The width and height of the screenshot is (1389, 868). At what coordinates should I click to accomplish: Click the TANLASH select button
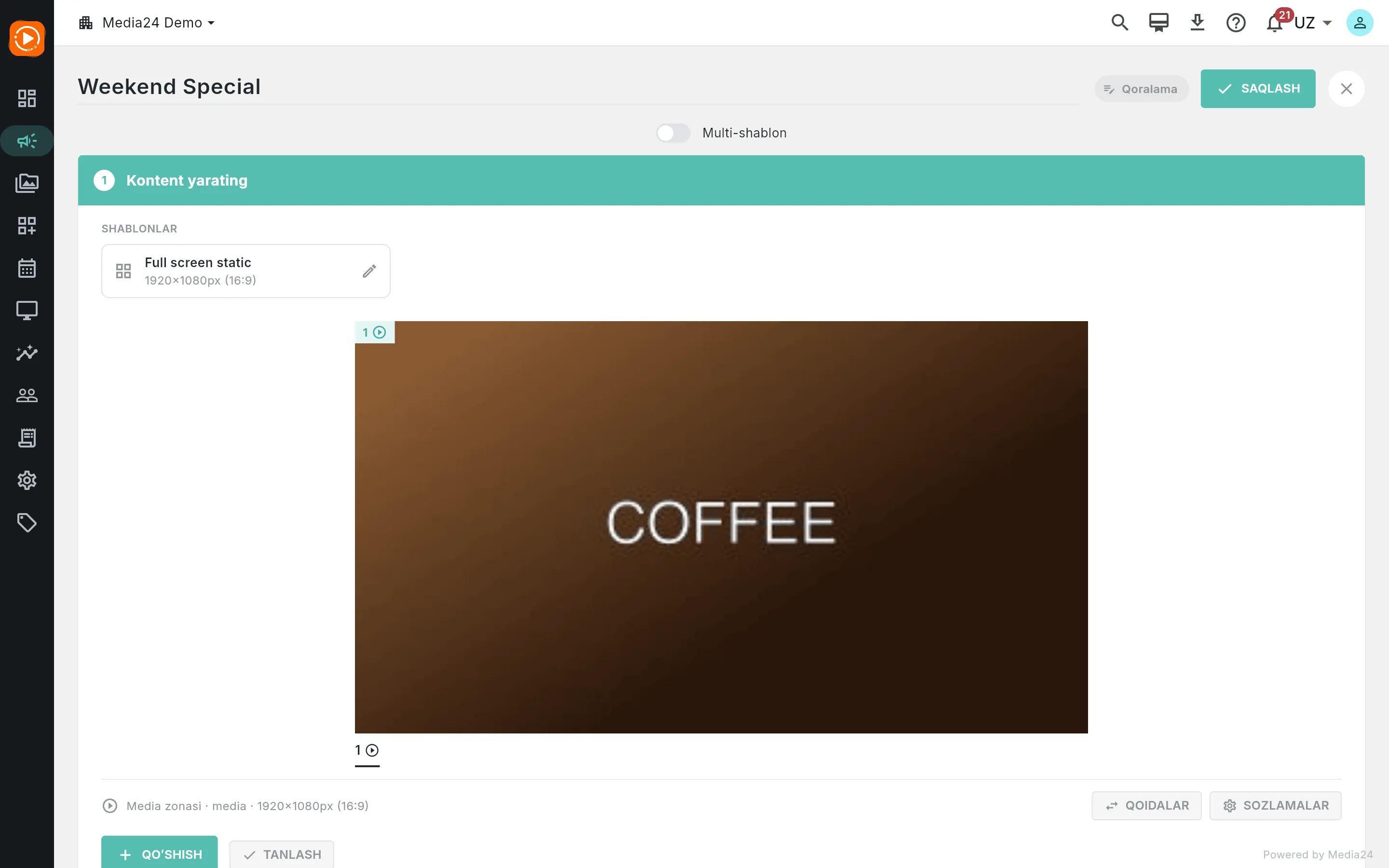click(x=282, y=854)
